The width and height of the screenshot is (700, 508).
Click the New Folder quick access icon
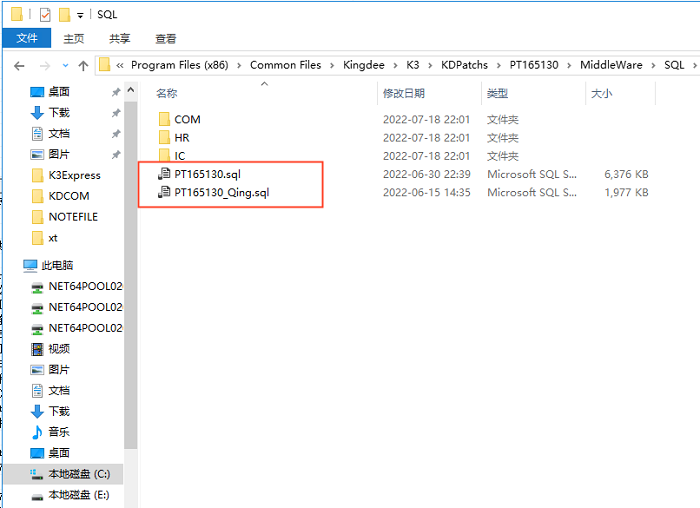[65, 15]
